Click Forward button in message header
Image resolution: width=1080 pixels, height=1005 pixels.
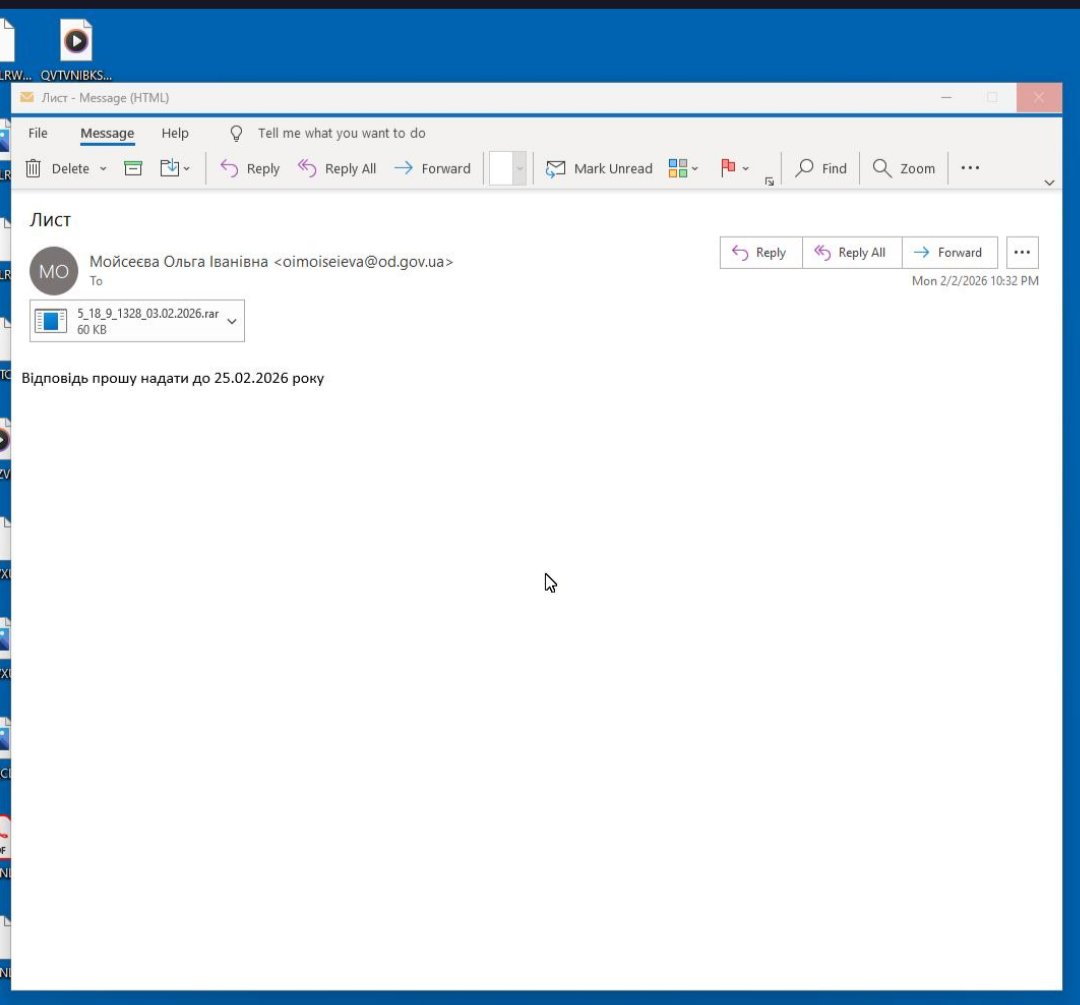950,253
